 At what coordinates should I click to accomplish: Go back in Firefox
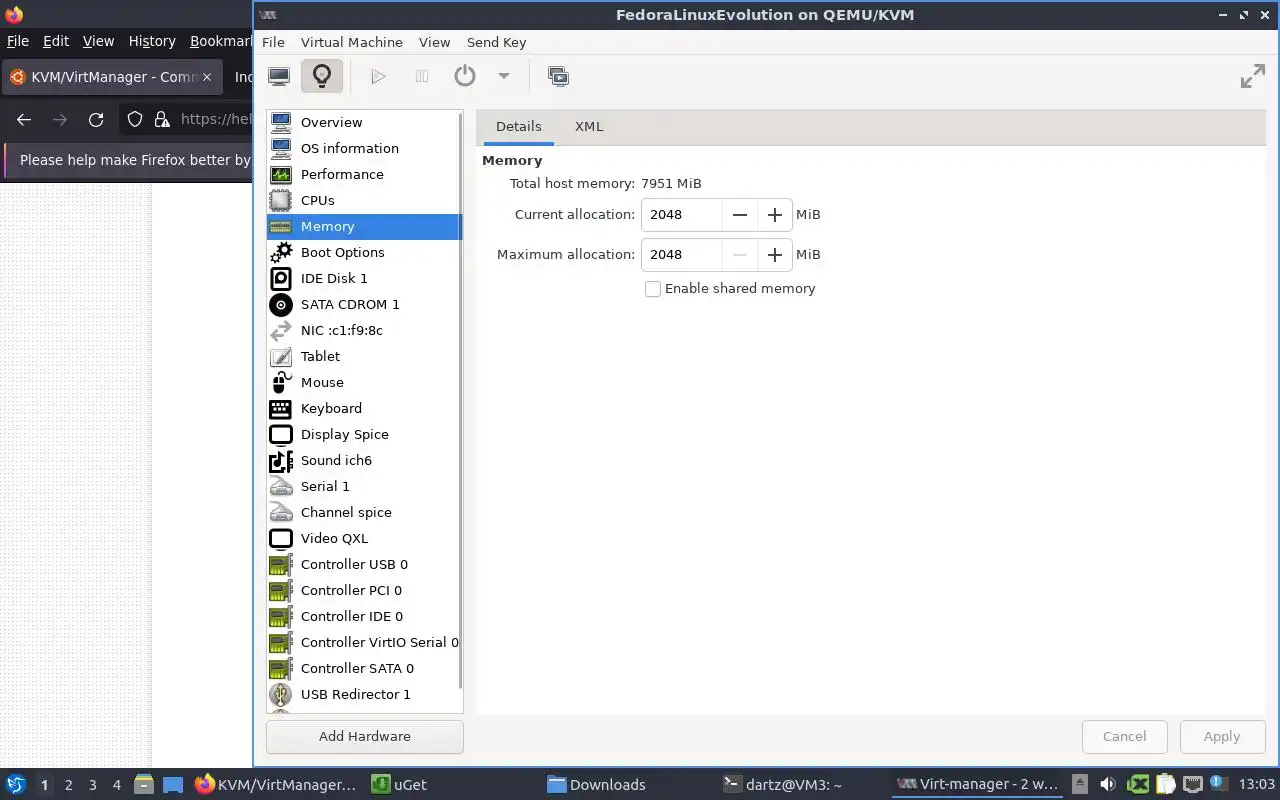(24, 119)
